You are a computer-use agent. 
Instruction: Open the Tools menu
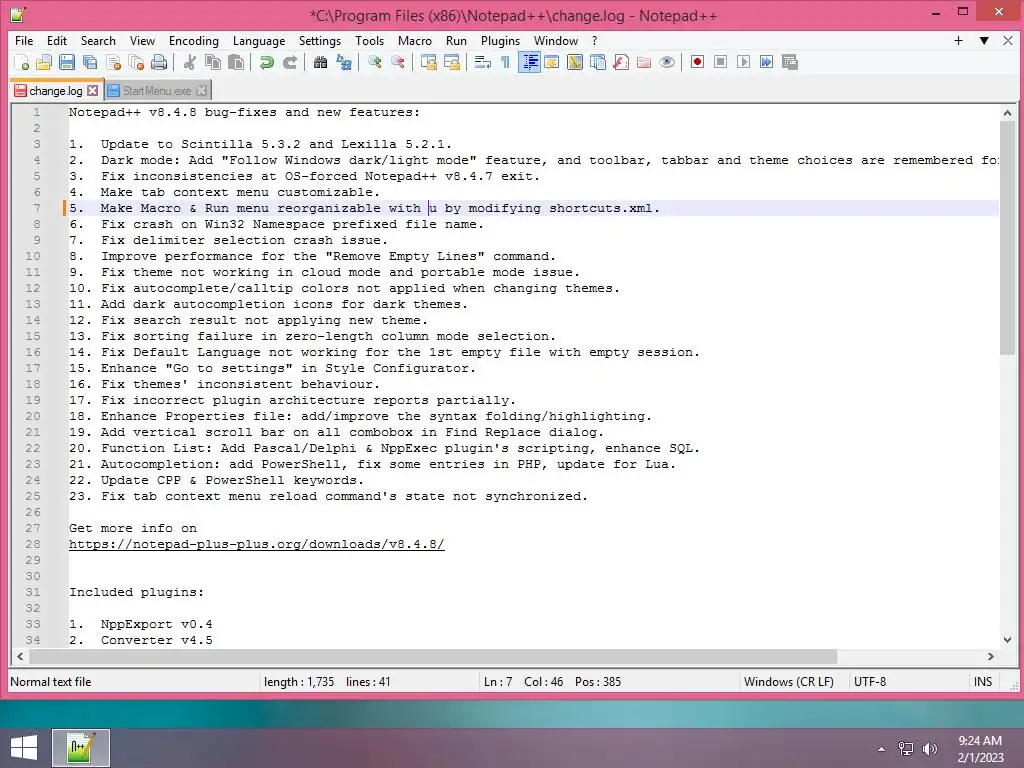tap(370, 40)
